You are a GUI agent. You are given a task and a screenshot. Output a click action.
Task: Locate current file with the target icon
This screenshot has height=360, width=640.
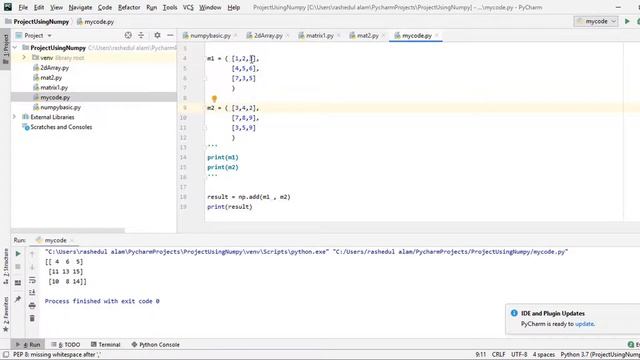coord(128,36)
